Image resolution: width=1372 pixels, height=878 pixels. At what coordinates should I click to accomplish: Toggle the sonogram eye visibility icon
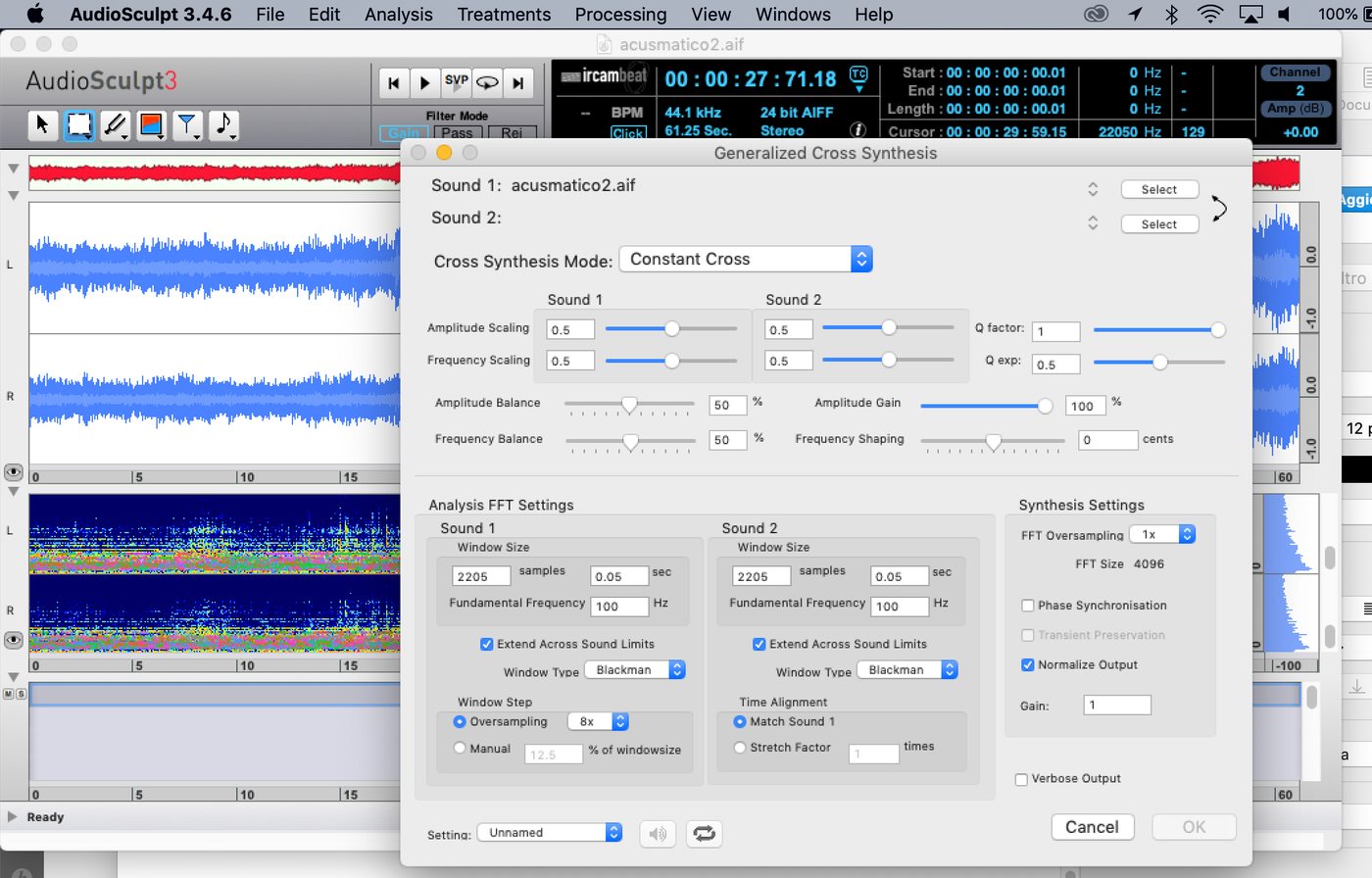(13, 640)
